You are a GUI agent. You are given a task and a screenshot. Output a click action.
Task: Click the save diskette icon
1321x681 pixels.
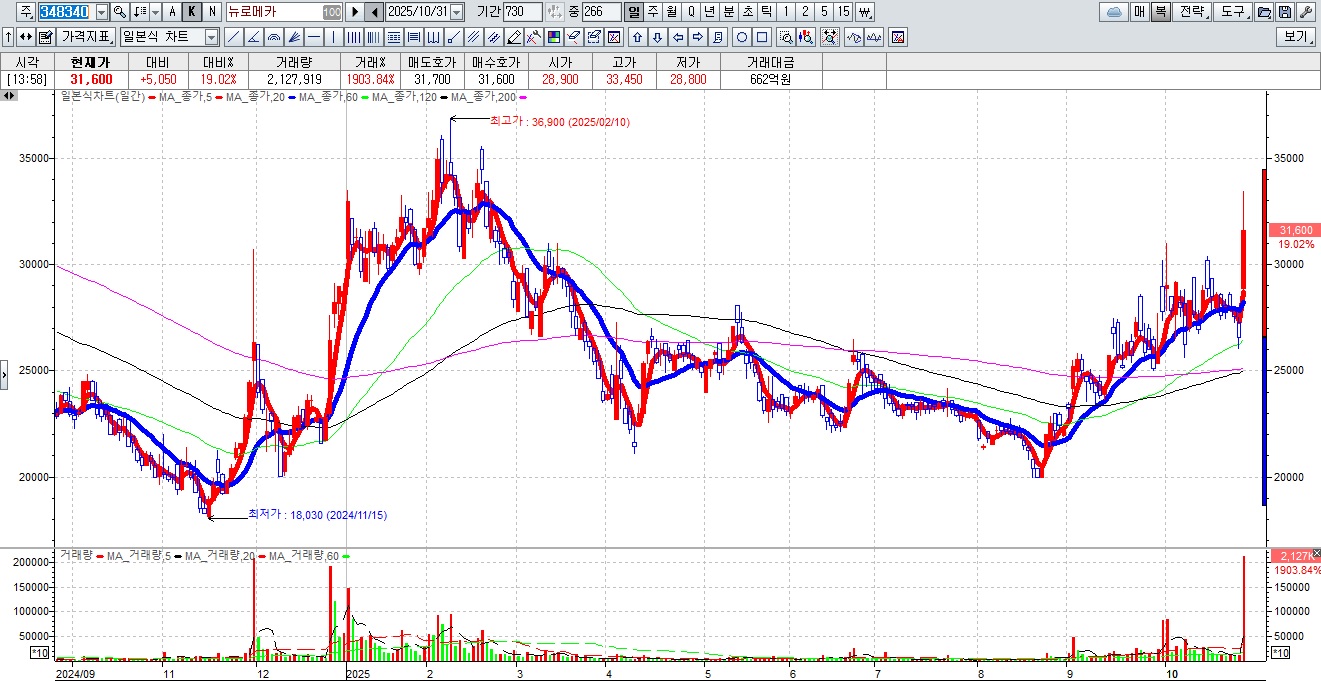(x=1285, y=12)
